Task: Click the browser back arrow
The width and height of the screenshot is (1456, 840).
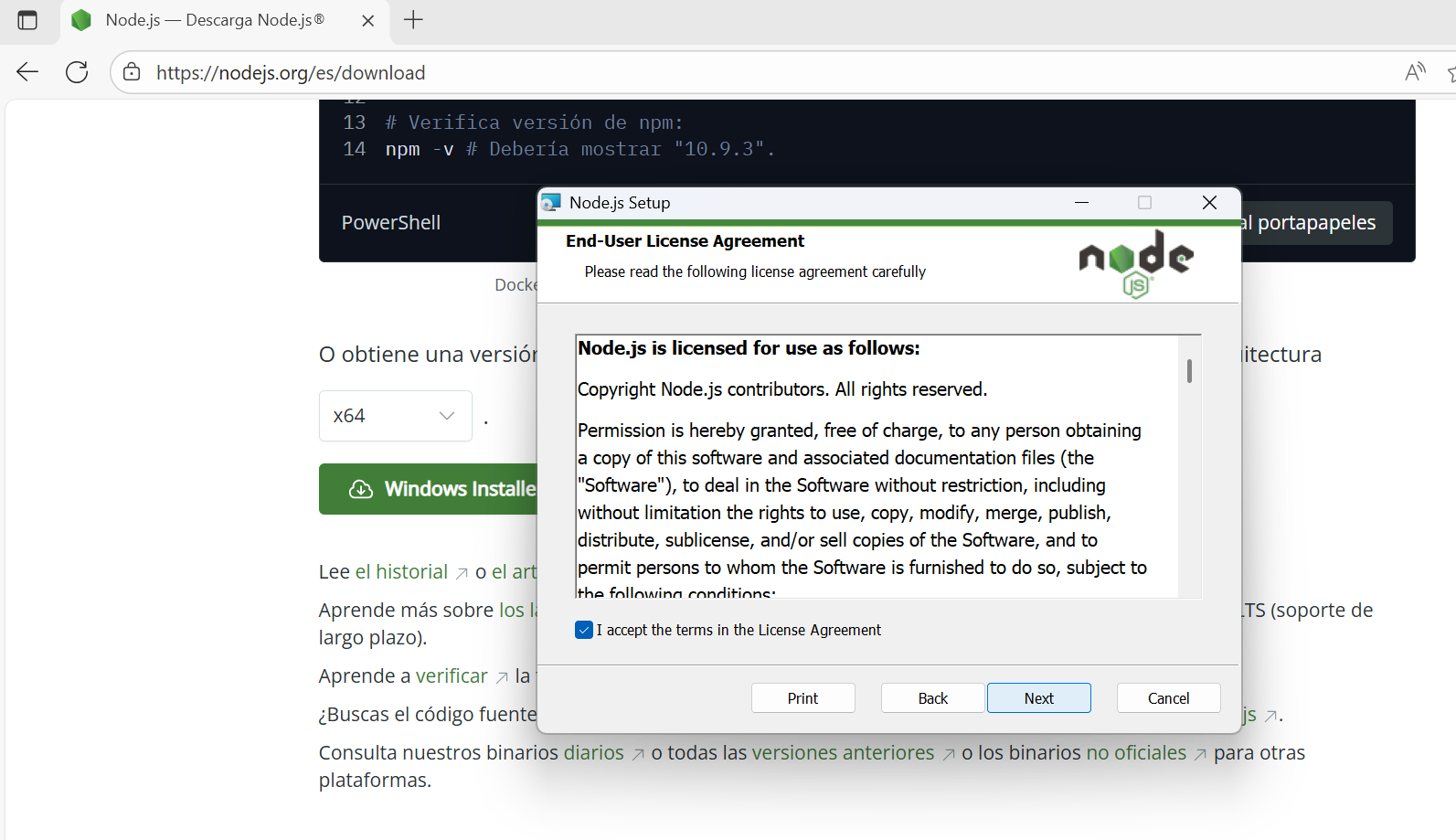Action: pyautogui.click(x=27, y=72)
